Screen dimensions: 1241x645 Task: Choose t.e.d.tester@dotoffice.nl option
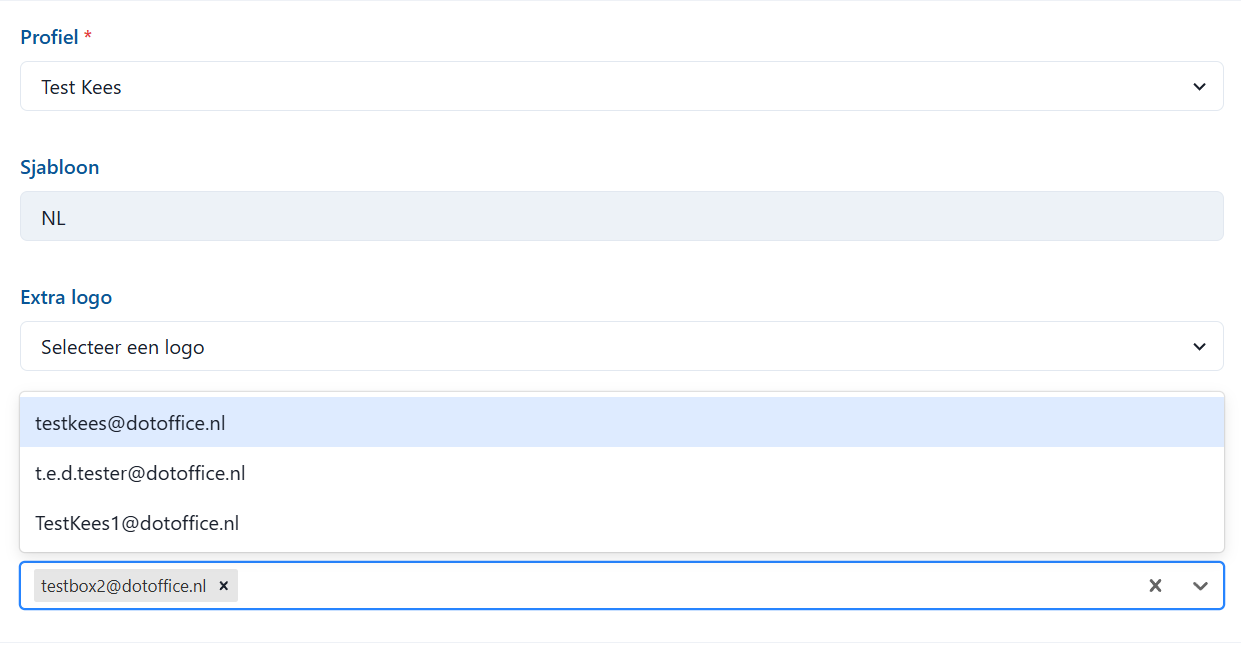[140, 473]
